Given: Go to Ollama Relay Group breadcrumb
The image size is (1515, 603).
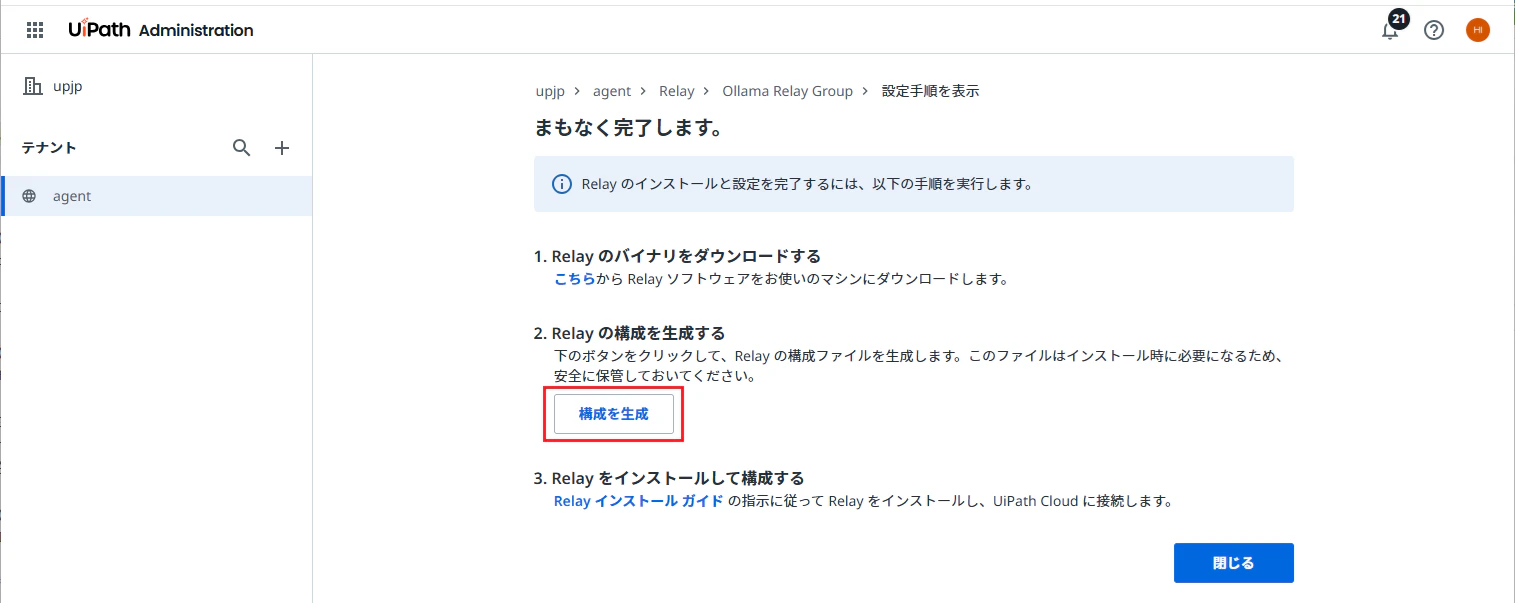Looking at the screenshot, I should (x=788, y=91).
